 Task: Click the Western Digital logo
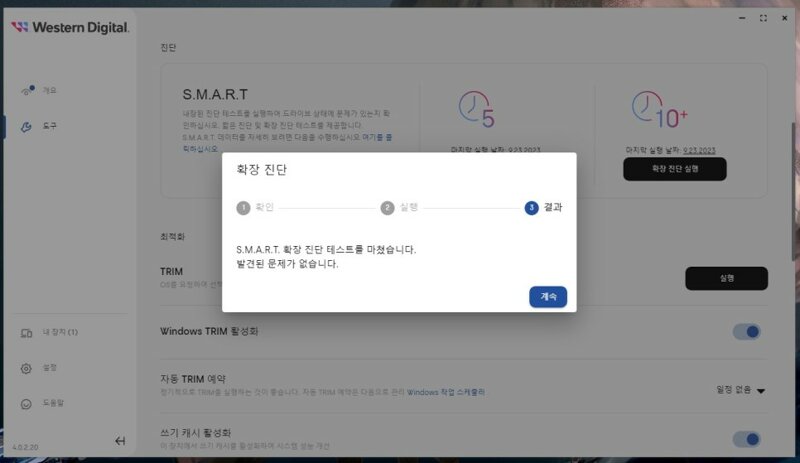pos(70,27)
